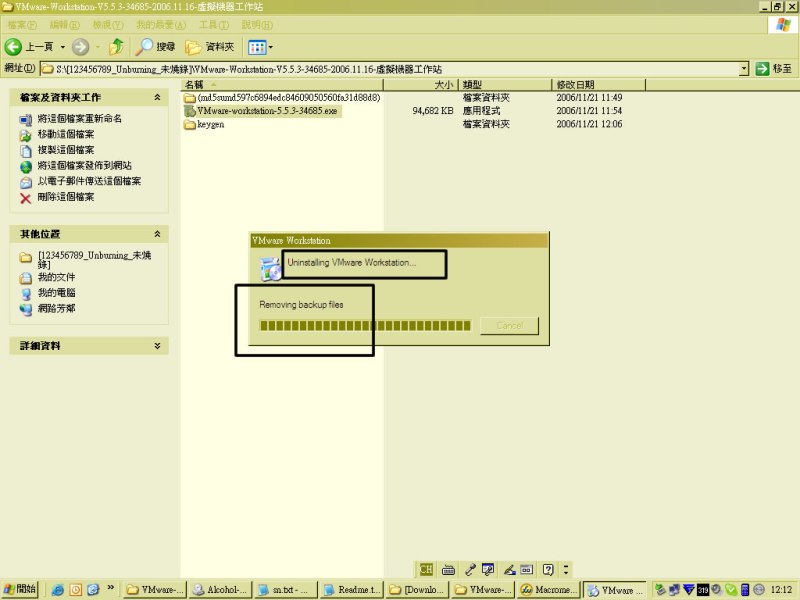This screenshot has width=800, height=600.
Task: Click the CH language indicator on language bar
Action: tap(426, 569)
